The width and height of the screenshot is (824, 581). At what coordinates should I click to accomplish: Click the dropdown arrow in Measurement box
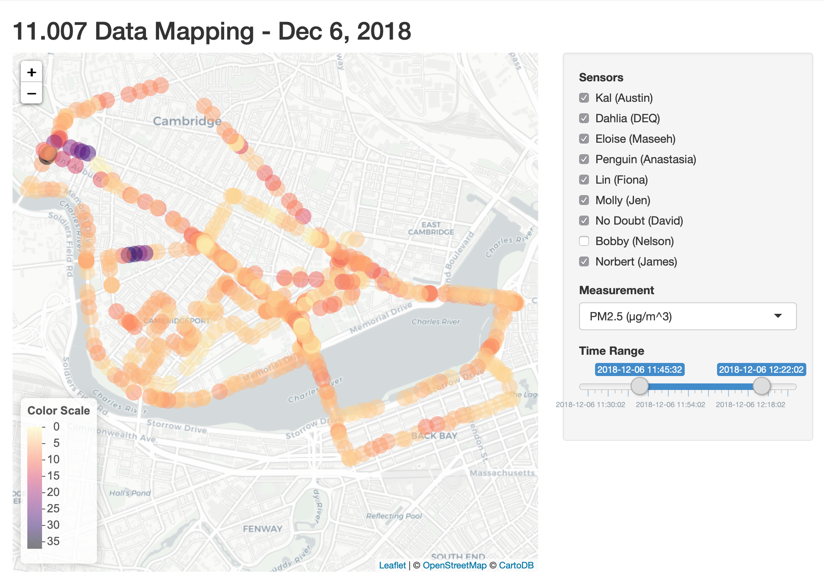[x=778, y=316]
